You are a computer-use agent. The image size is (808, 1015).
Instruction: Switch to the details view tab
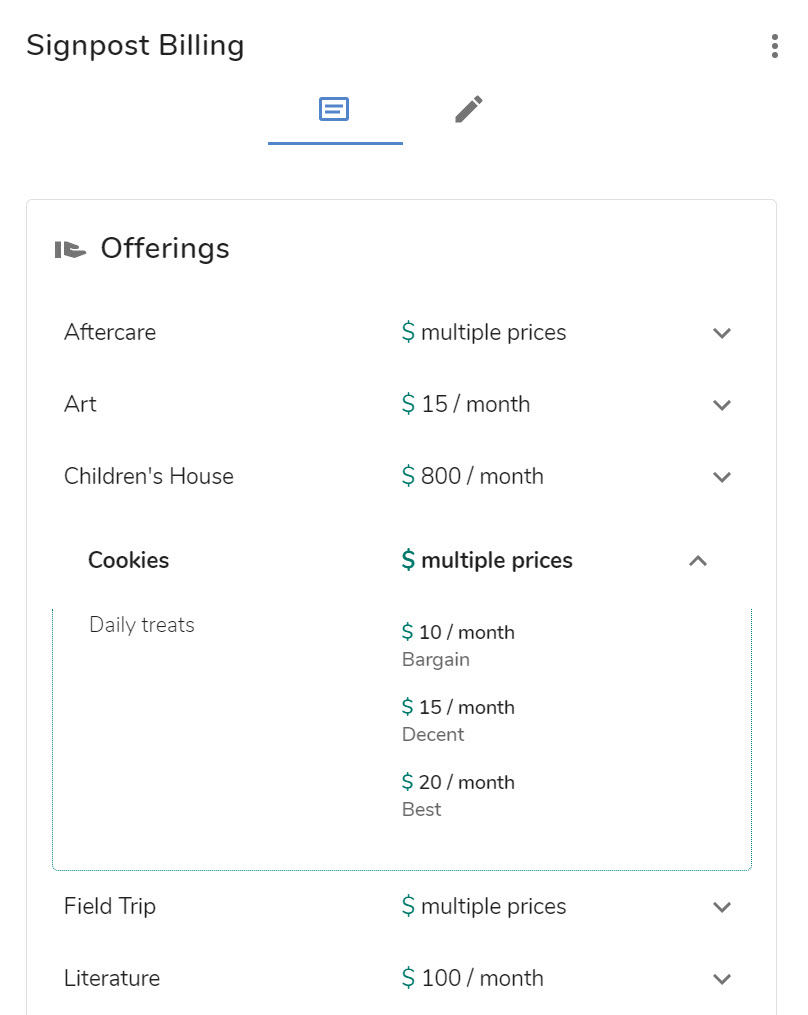[334, 109]
